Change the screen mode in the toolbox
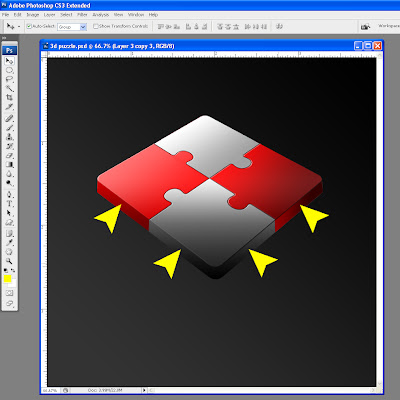400x400 pixels. (x=9, y=303)
